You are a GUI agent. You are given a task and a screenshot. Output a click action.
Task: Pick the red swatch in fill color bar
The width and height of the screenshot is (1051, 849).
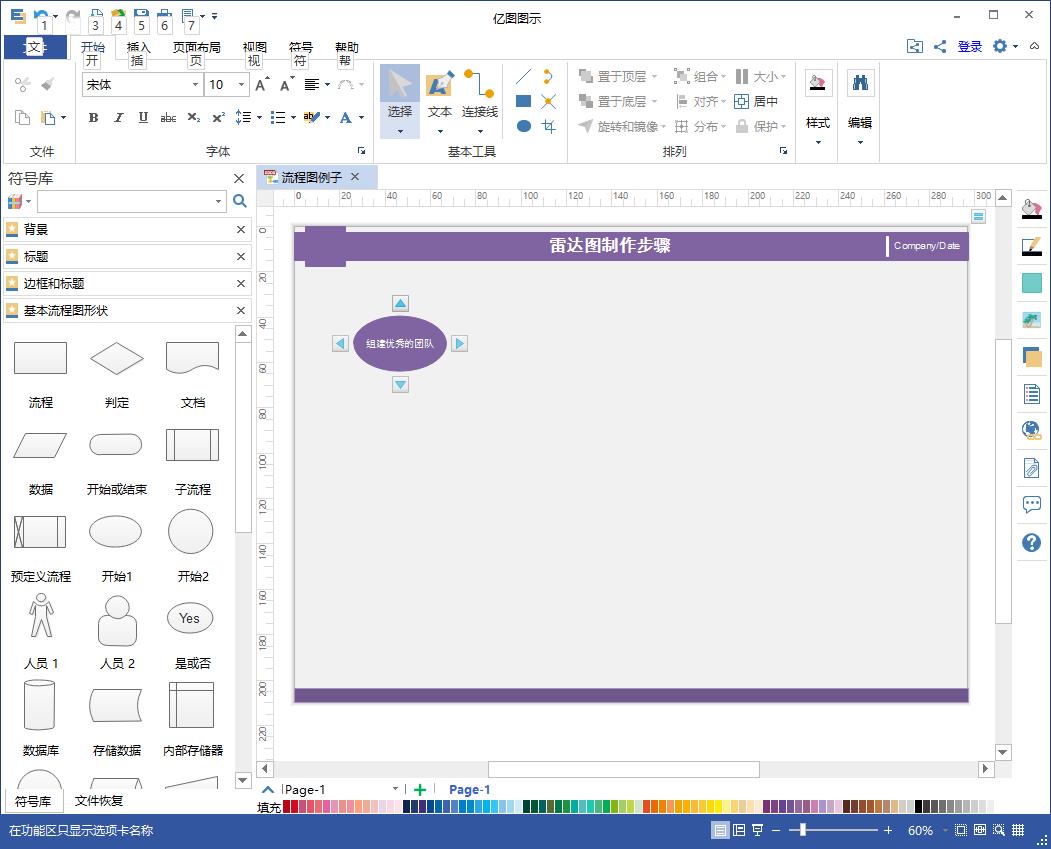(296, 806)
